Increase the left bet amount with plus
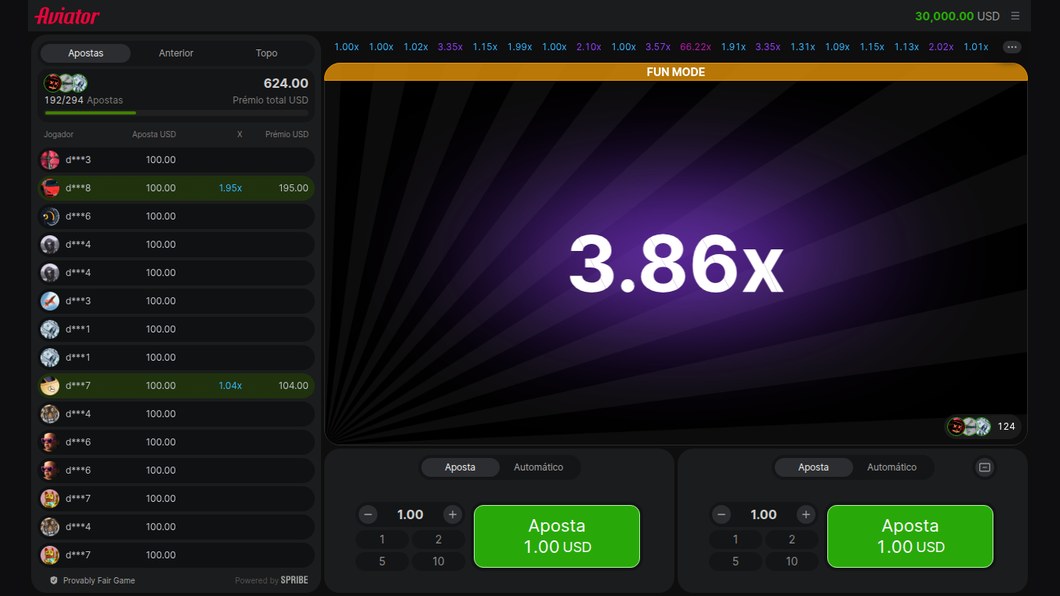This screenshot has height=596, width=1060. point(452,514)
